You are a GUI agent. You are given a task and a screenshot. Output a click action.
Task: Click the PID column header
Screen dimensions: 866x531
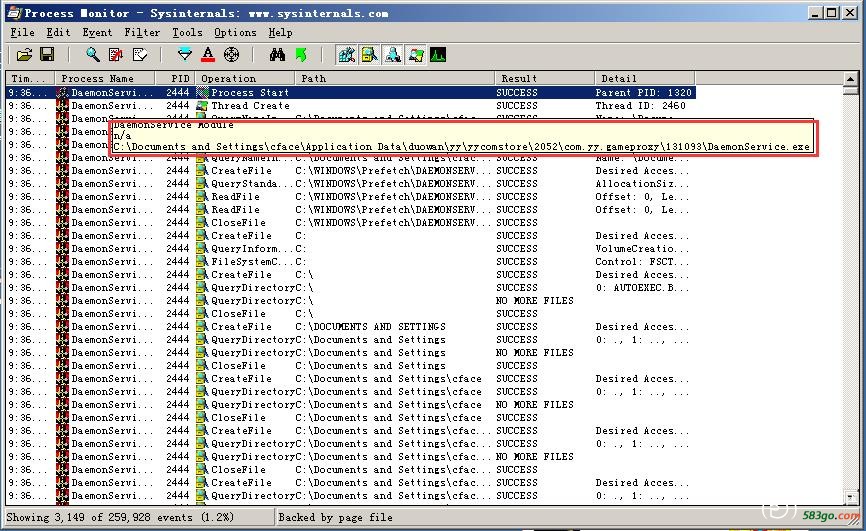click(175, 78)
